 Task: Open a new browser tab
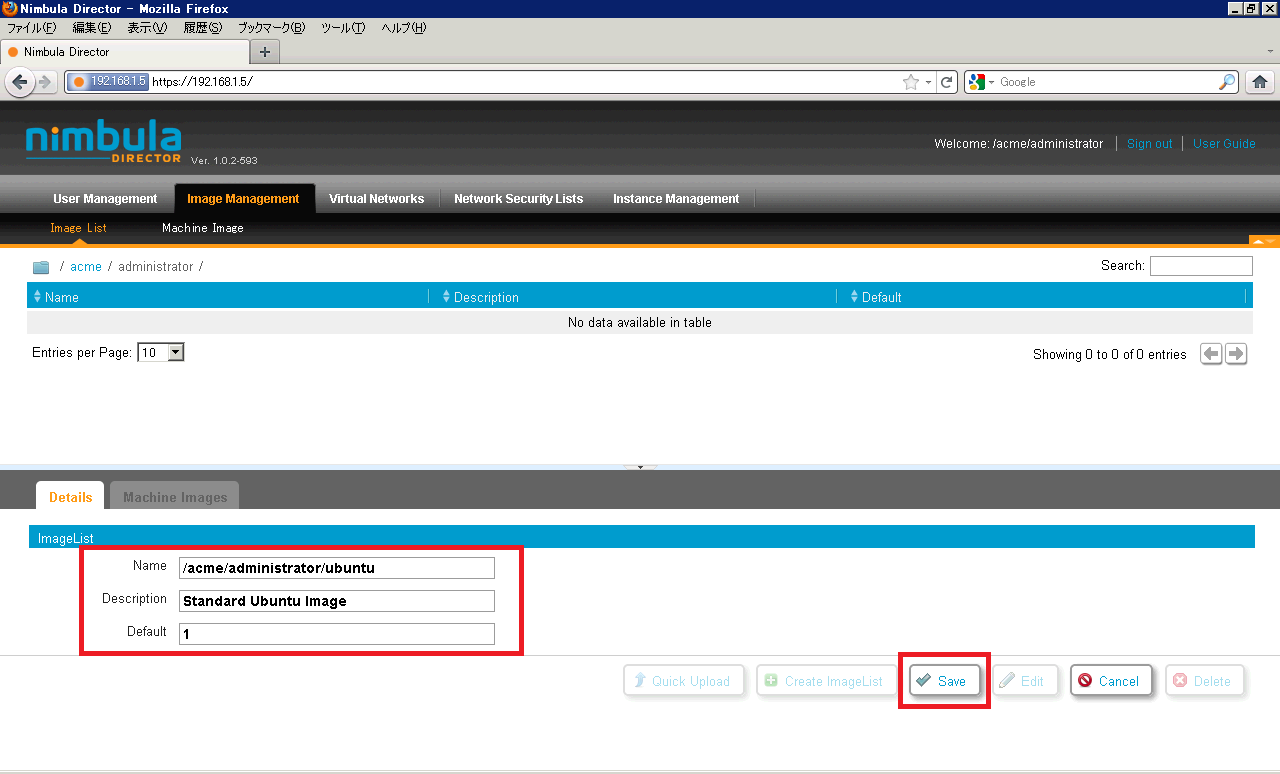click(x=265, y=52)
